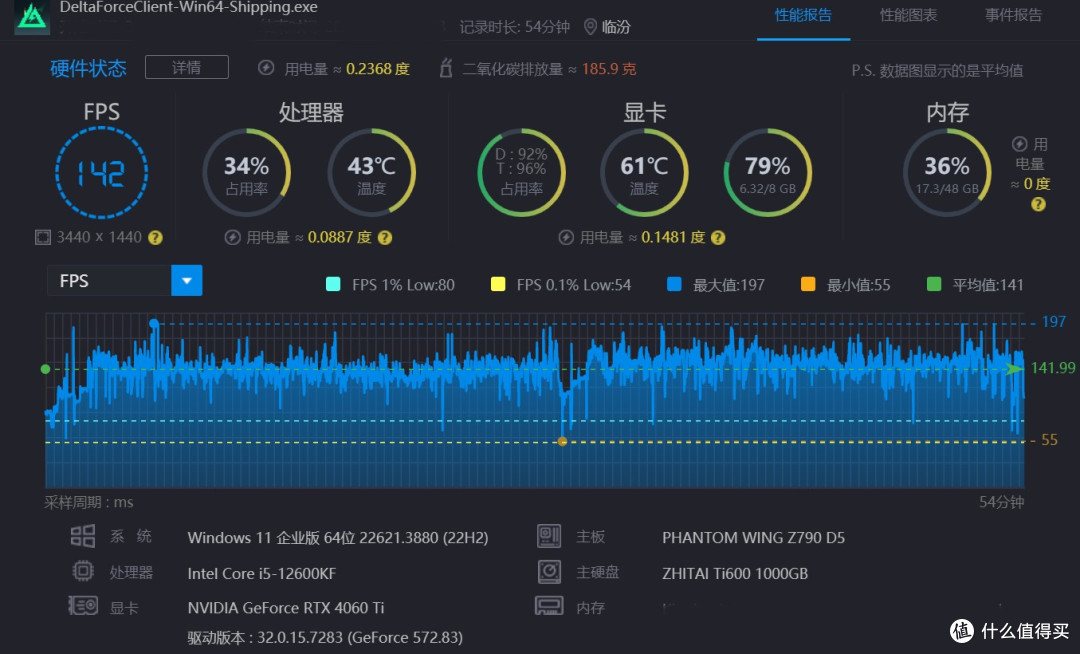Click help icon under memory 0 度
The height and width of the screenshot is (654, 1080).
pos(1038,204)
